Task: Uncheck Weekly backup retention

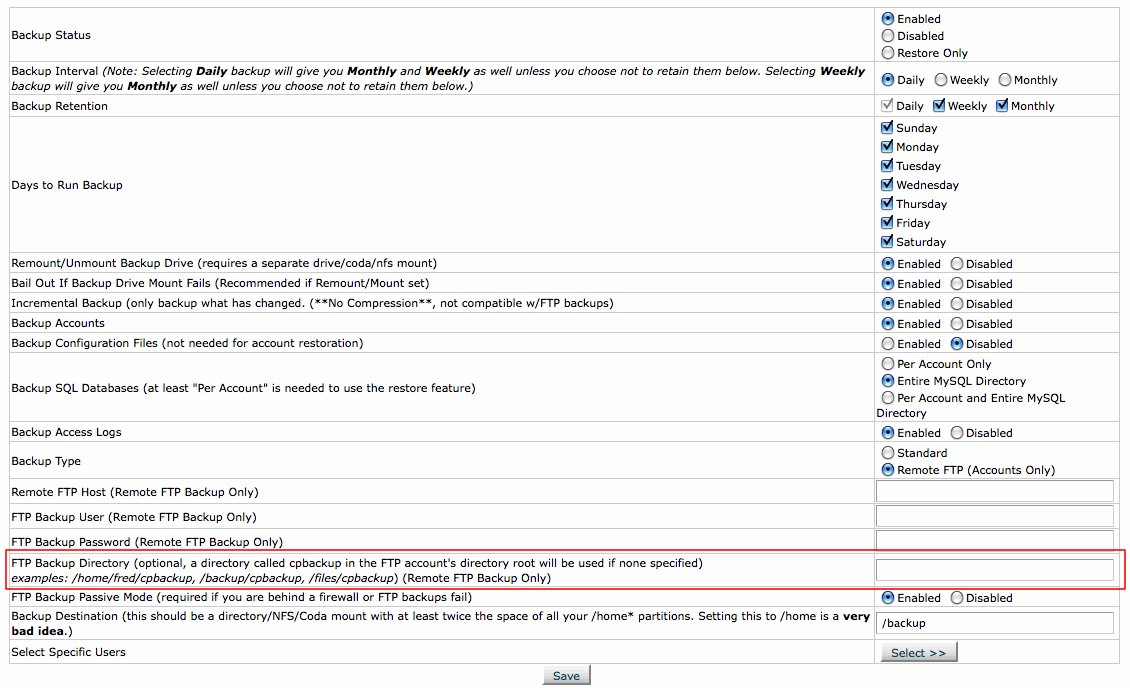Action: coord(939,106)
